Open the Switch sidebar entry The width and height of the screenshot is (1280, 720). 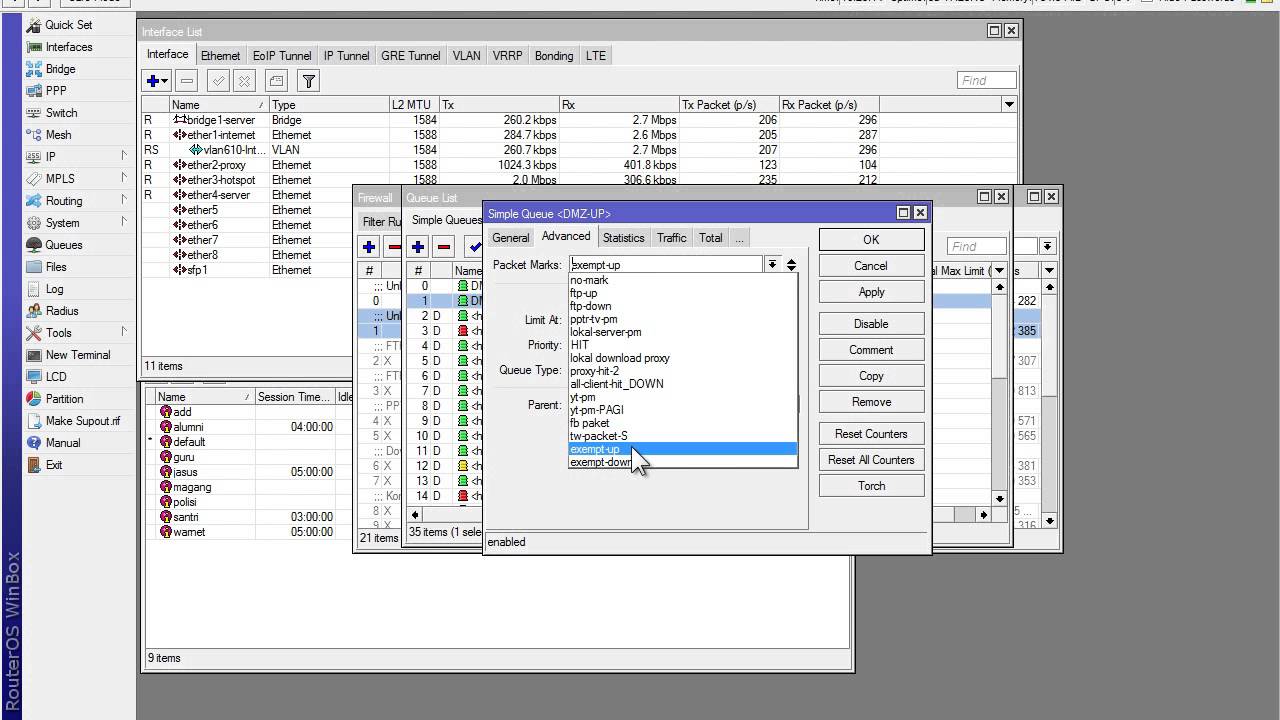(61, 113)
